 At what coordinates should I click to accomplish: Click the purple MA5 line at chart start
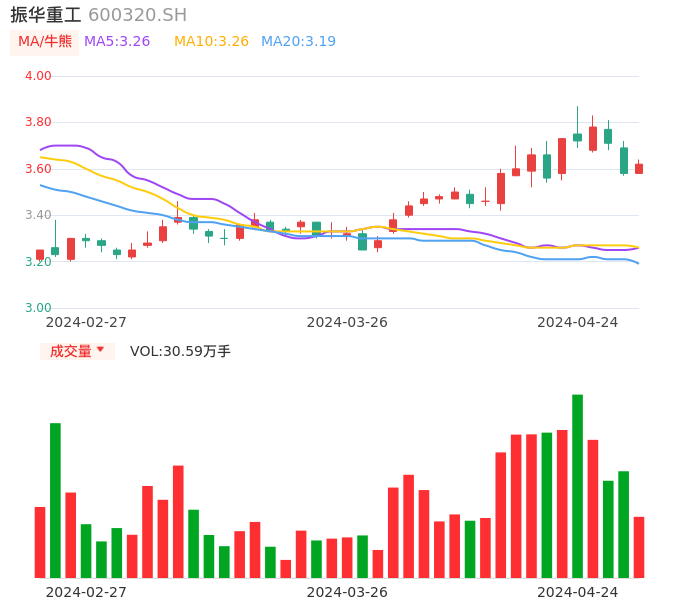pos(44,149)
